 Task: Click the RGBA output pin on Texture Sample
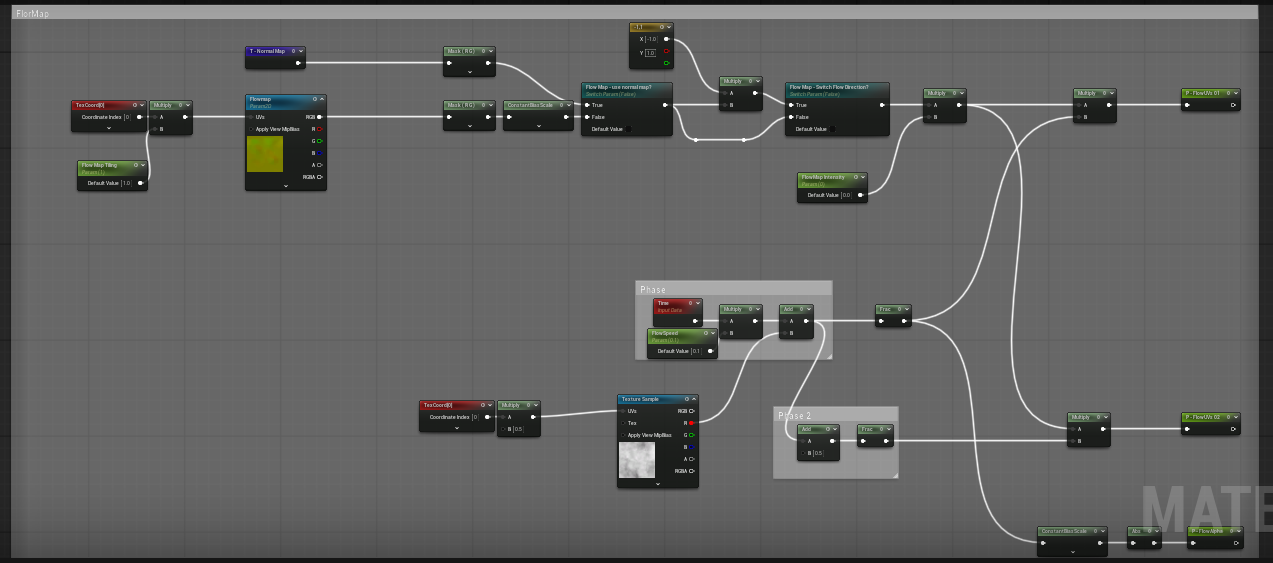click(692, 471)
